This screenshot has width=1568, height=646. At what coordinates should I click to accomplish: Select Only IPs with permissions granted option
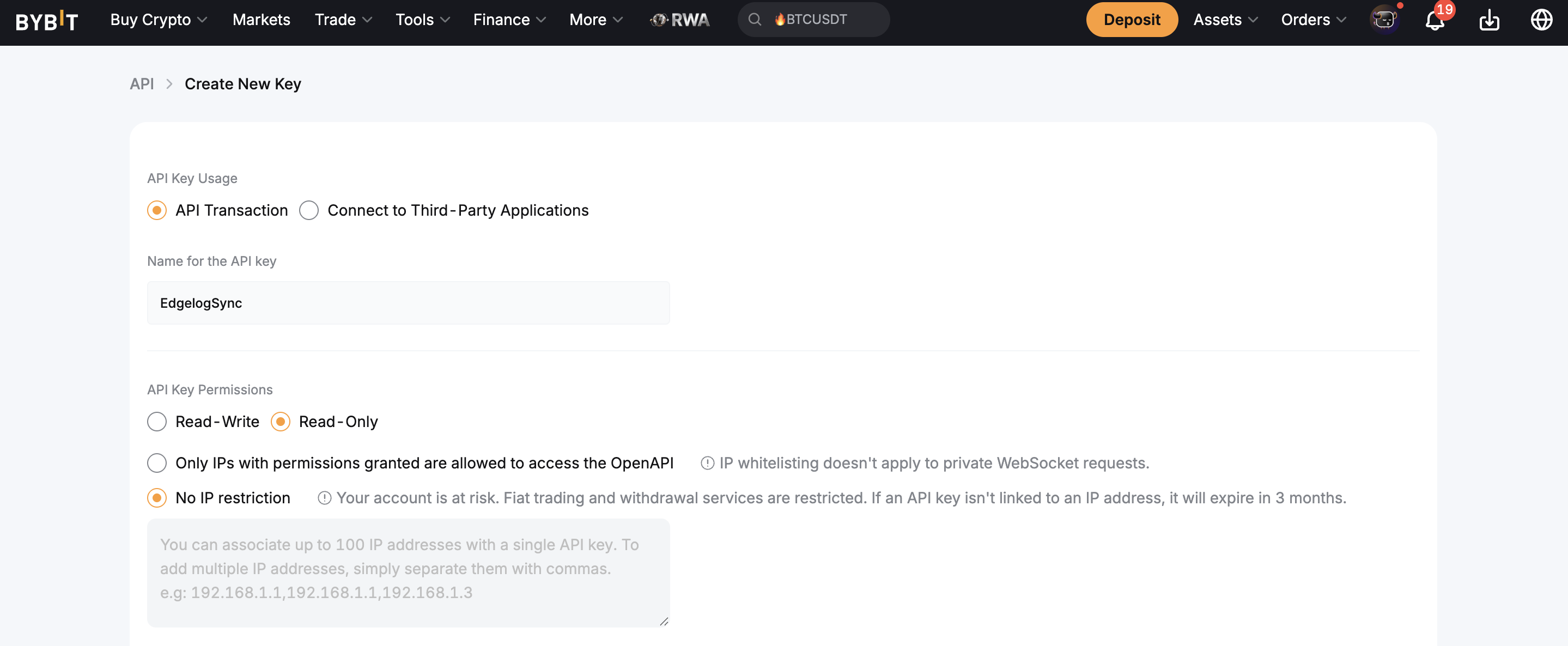coord(157,463)
